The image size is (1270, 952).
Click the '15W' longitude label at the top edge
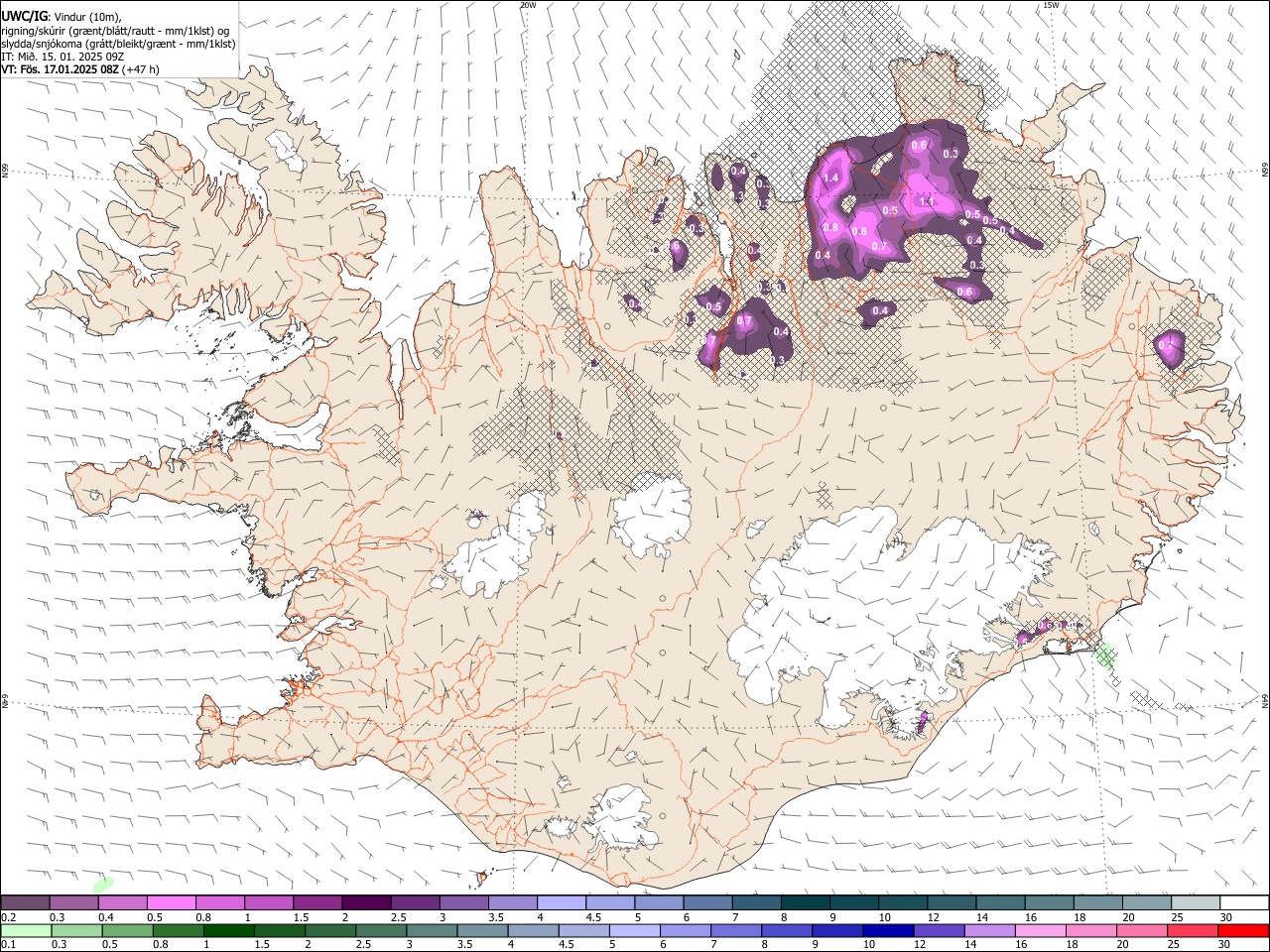pyautogui.click(x=1051, y=5)
